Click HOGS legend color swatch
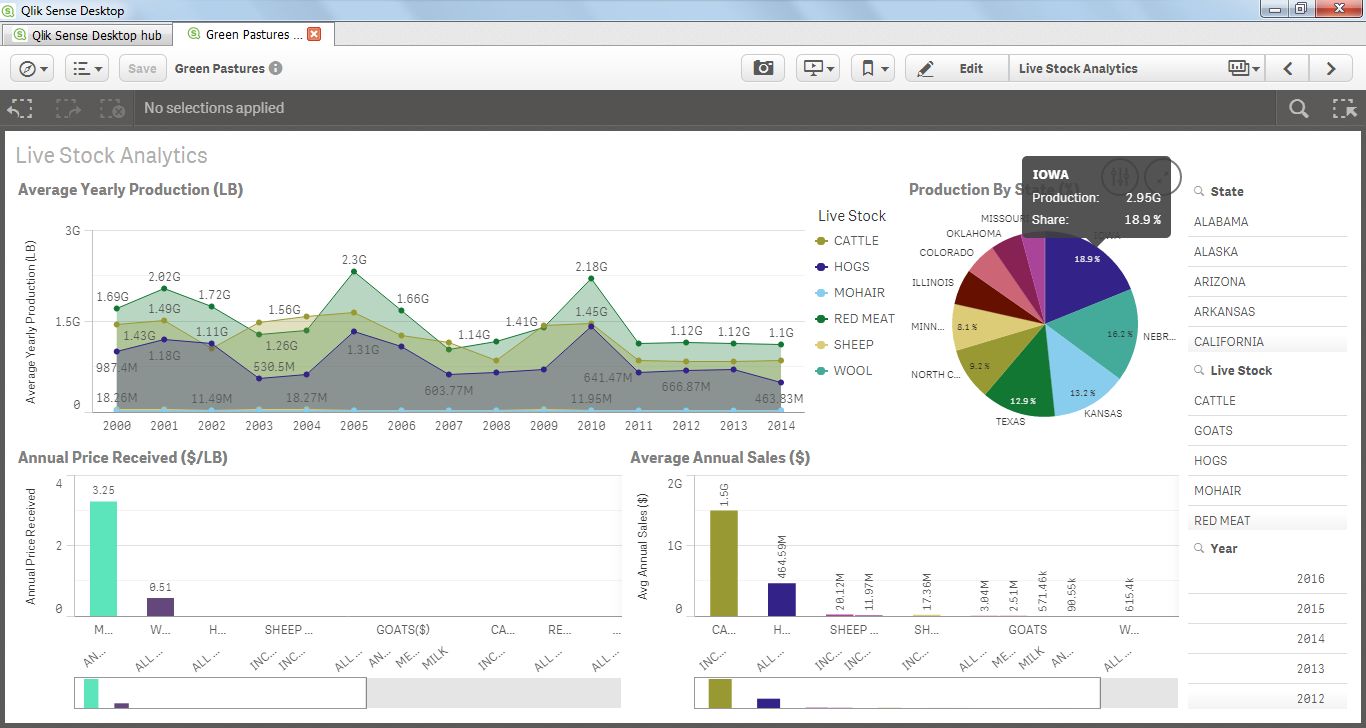Image resolution: width=1366 pixels, height=728 pixels. pos(822,267)
